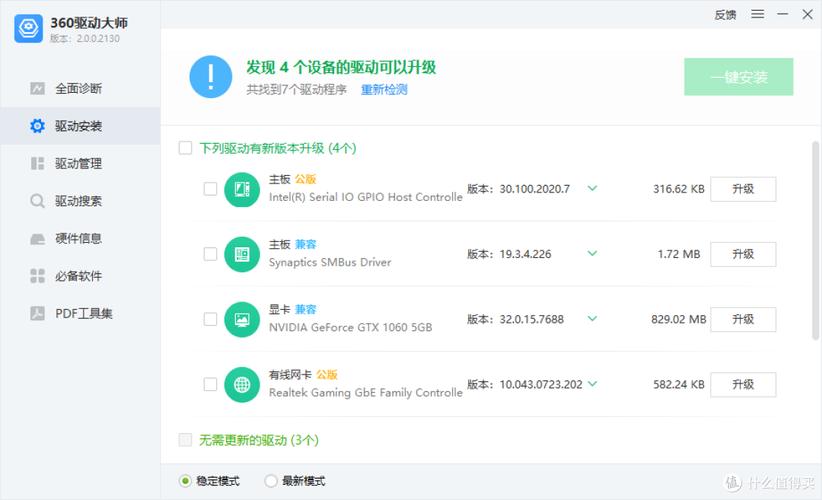Open PDF工具集 section
This screenshot has height=500, width=822.
coord(80,313)
